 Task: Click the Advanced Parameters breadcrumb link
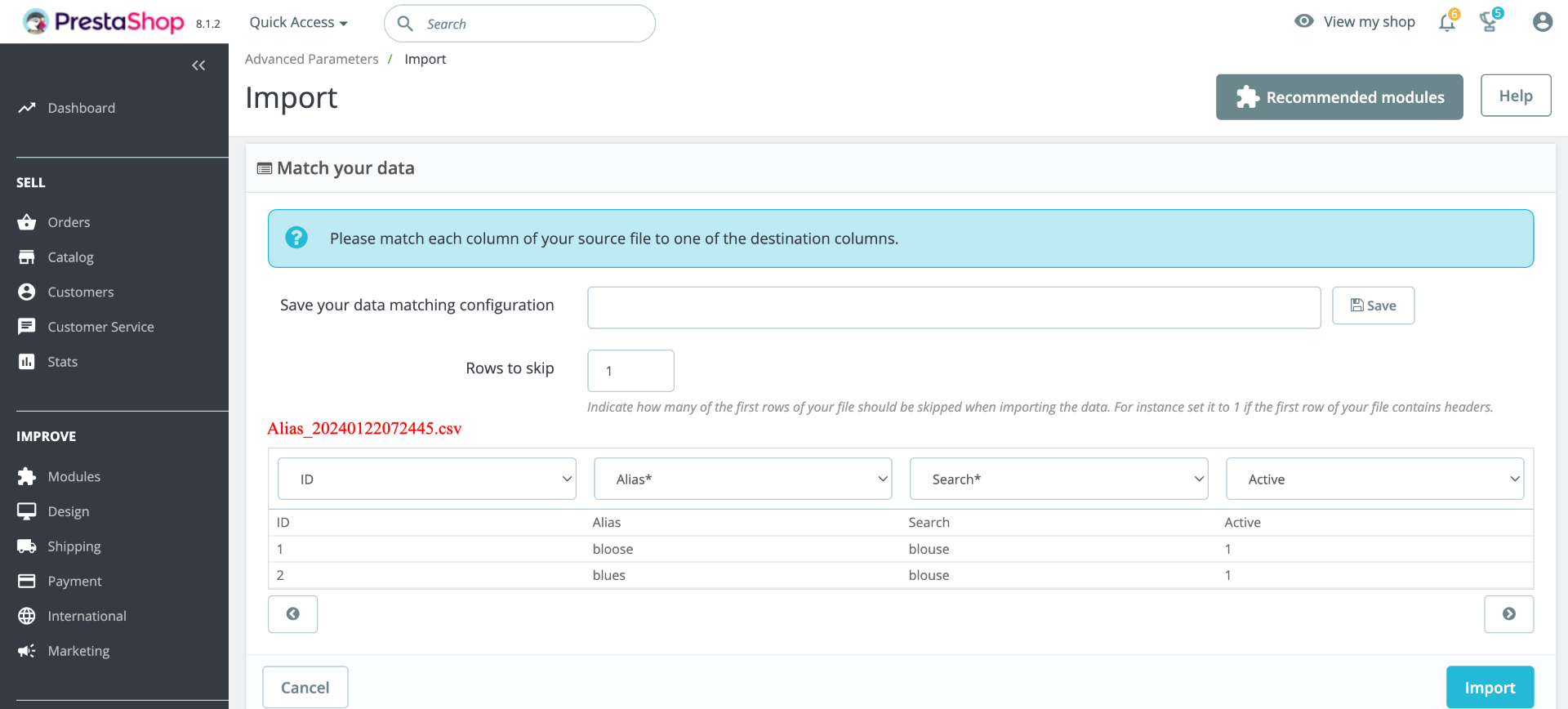tap(312, 59)
